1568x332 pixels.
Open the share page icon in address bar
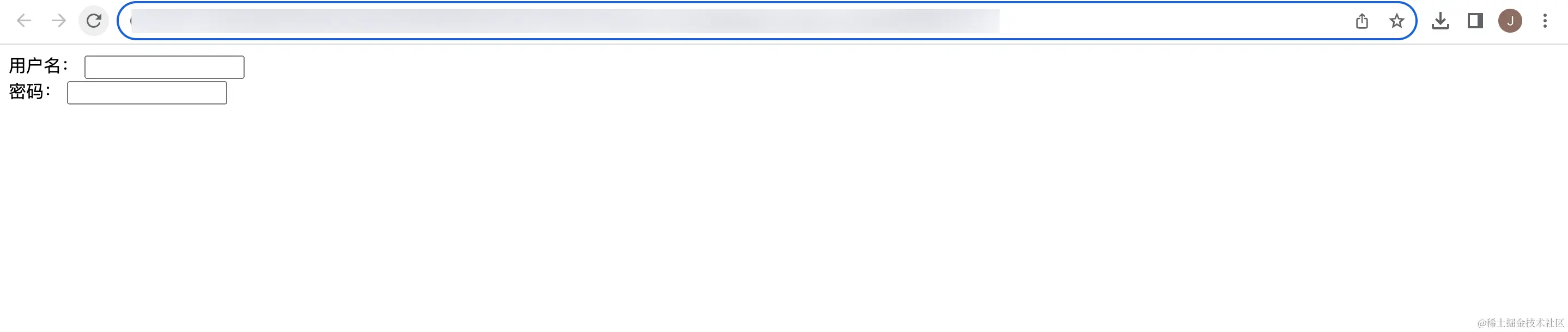coord(1362,21)
